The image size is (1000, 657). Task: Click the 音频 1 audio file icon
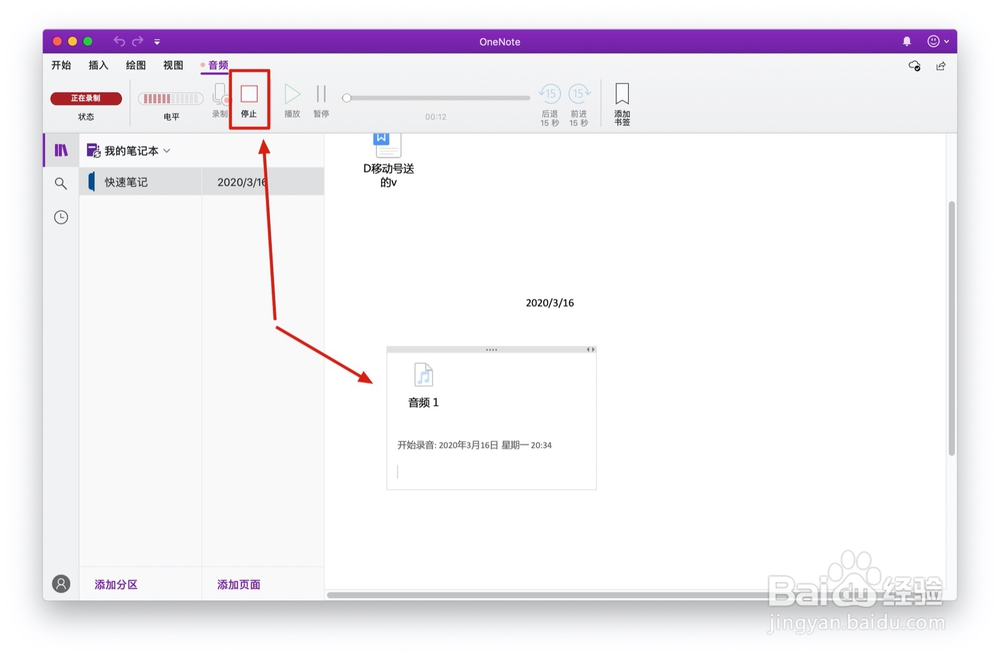click(423, 375)
